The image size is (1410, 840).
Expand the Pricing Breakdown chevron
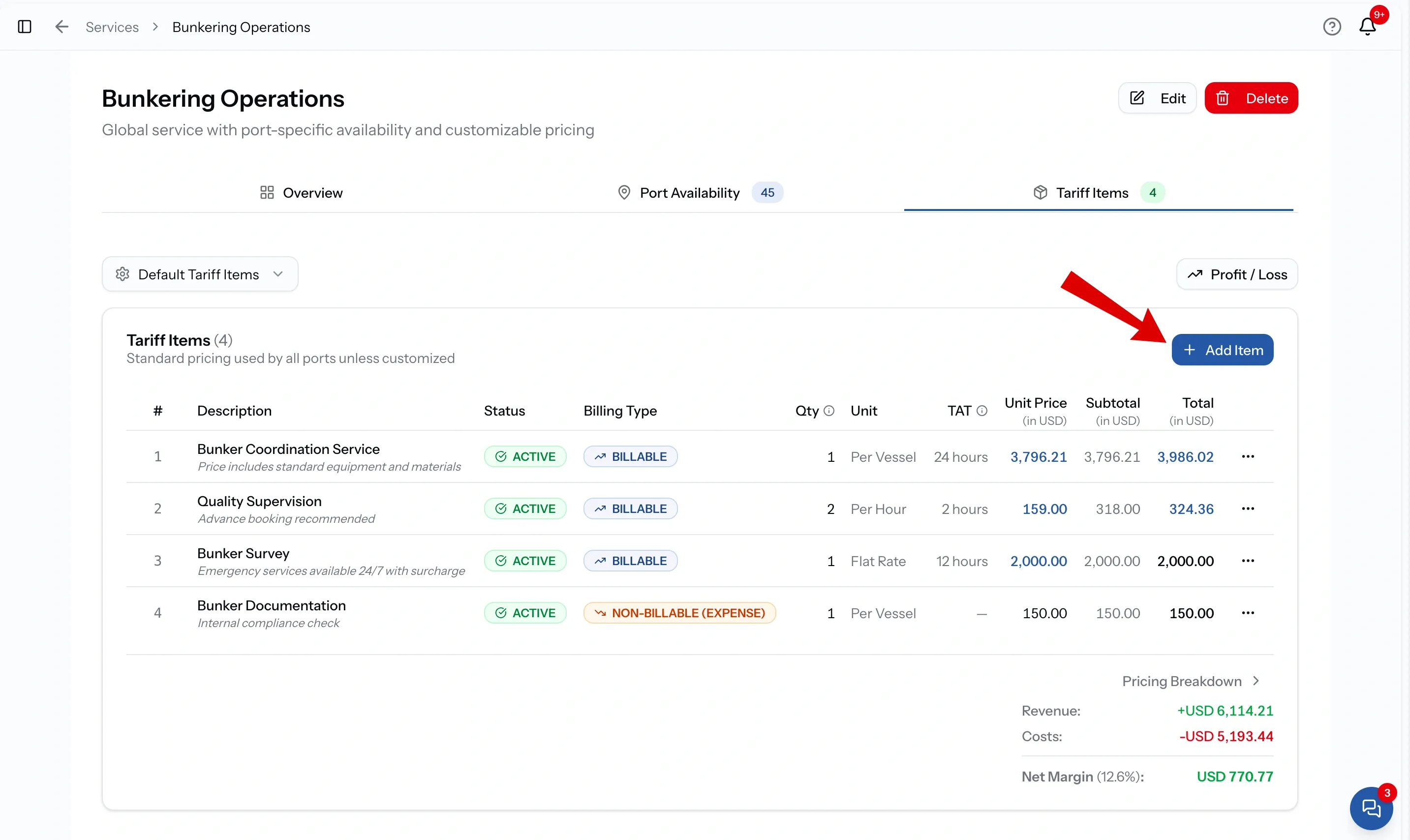point(1257,681)
